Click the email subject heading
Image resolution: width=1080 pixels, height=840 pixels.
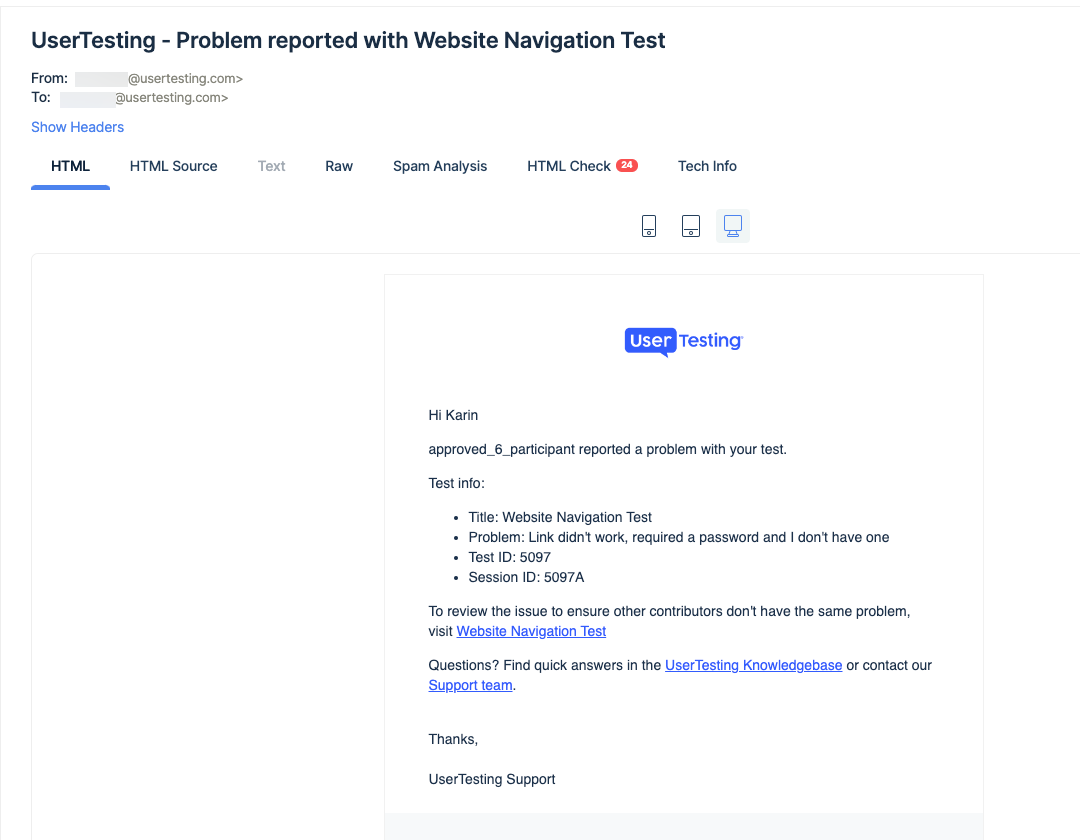click(x=348, y=41)
